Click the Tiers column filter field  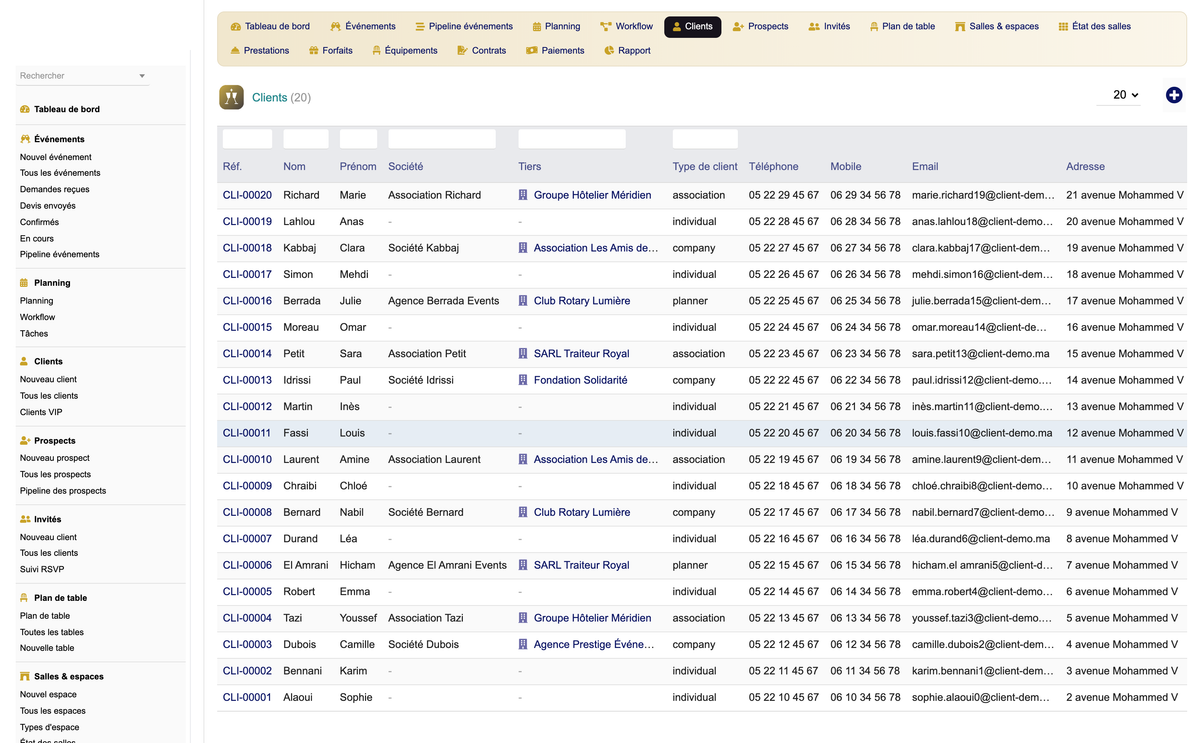(x=572, y=139)
